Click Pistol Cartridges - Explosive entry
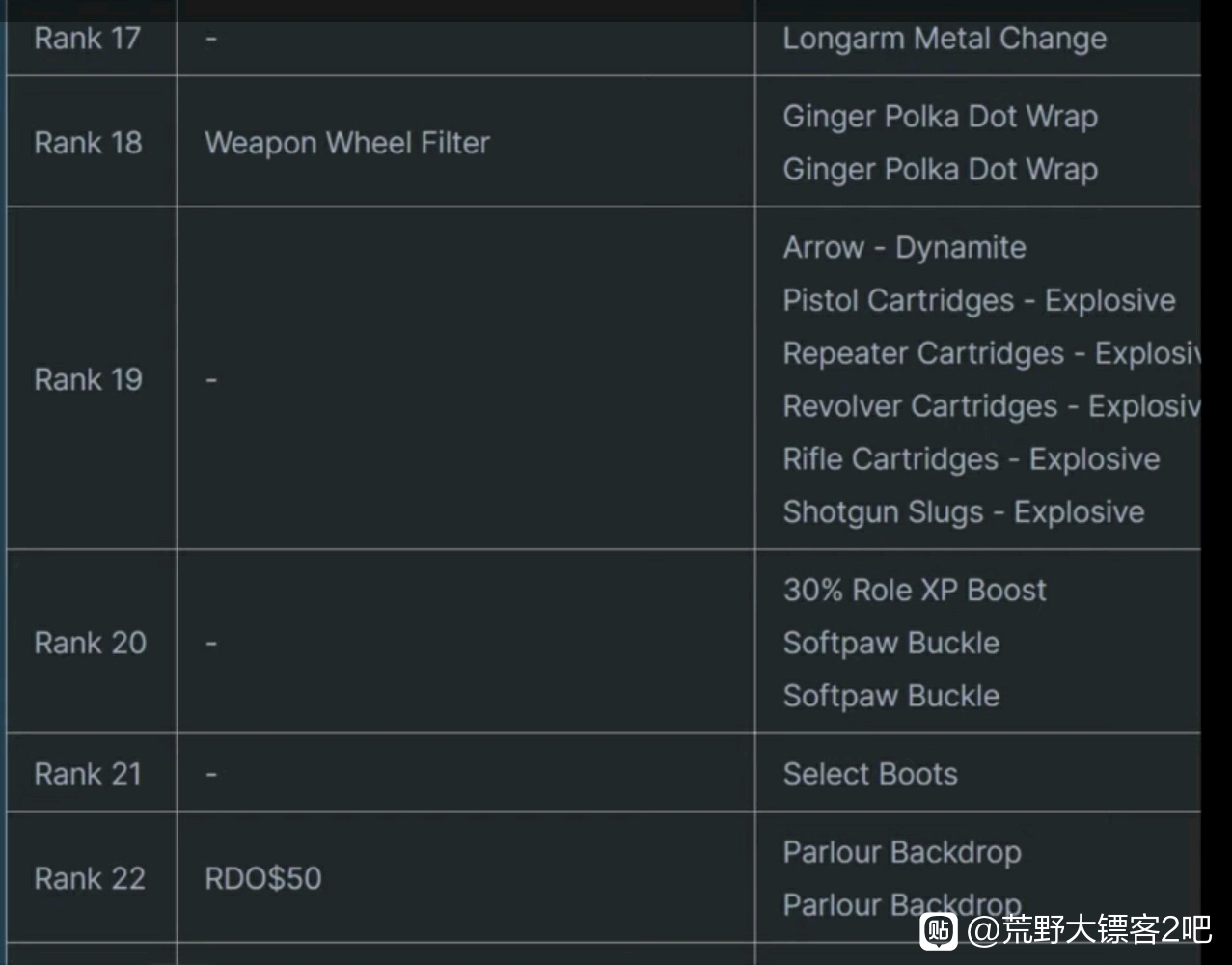This screenshot has height=965, width=1232. 979,300
